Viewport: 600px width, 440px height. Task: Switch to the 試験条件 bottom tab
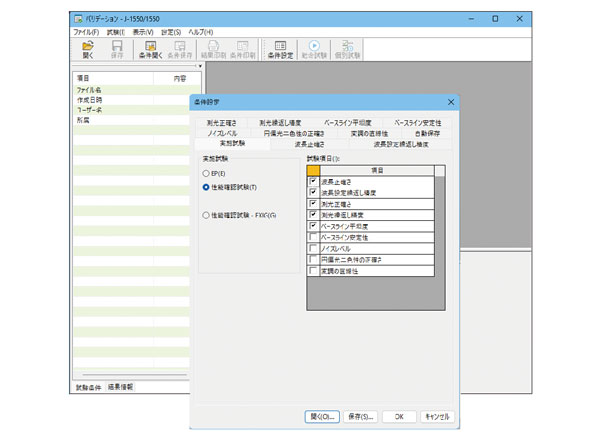point(88,387)
